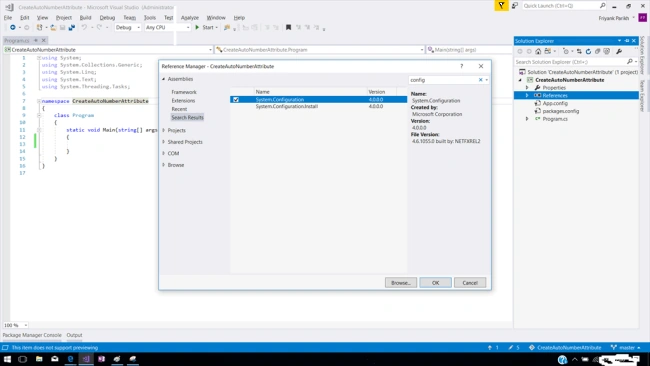Select the Framework assemblies category
Screen dimensions: 650x366
pos(184,92)
